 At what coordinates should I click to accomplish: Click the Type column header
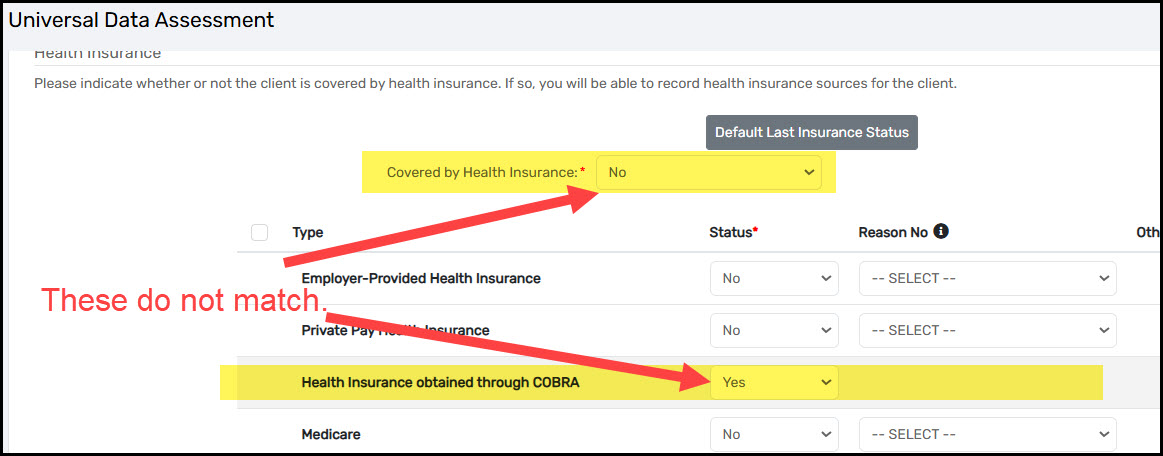point(308,233)
